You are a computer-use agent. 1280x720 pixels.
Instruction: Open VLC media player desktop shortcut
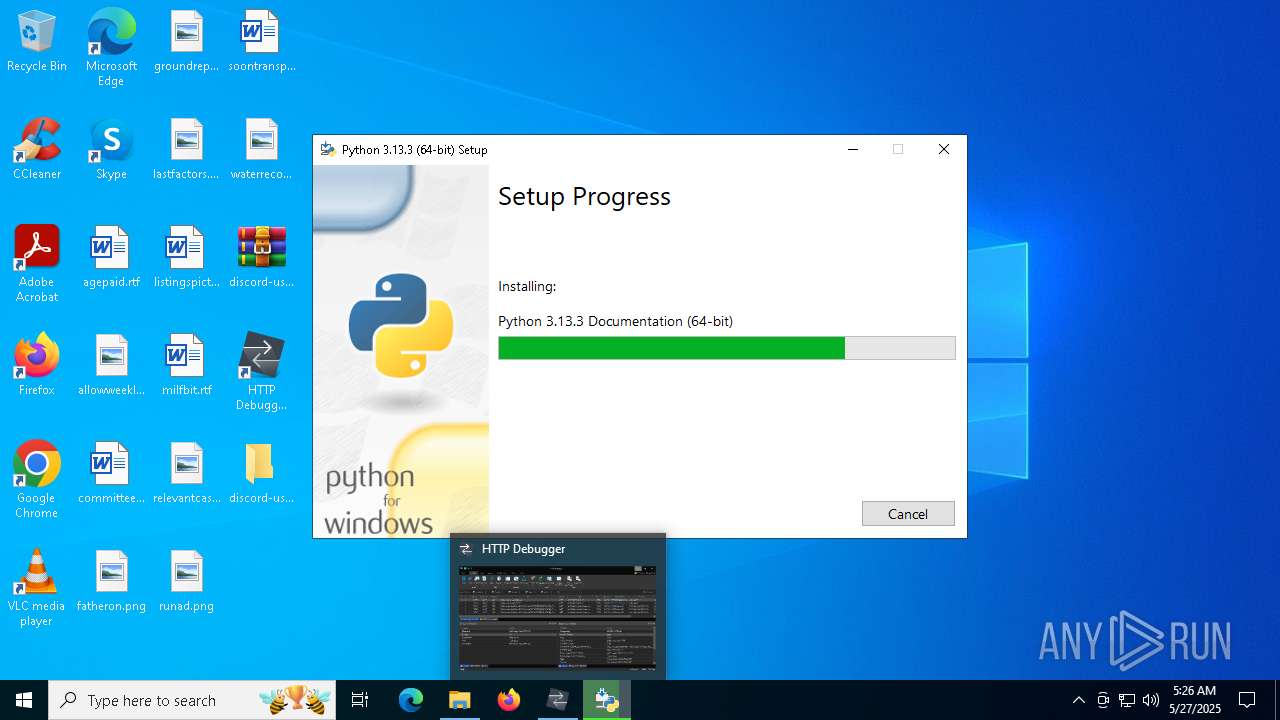tap(37, 587)
